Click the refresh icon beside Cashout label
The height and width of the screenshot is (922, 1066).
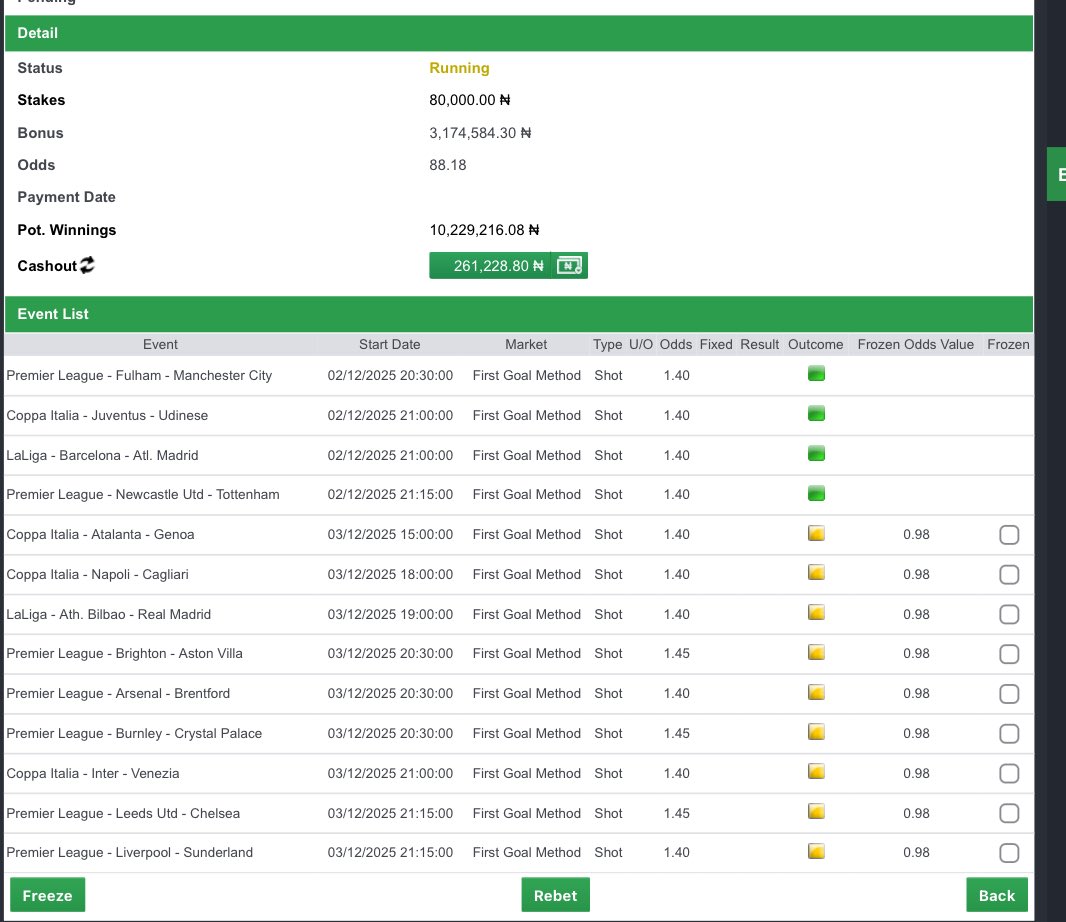[x=85, y=265]
